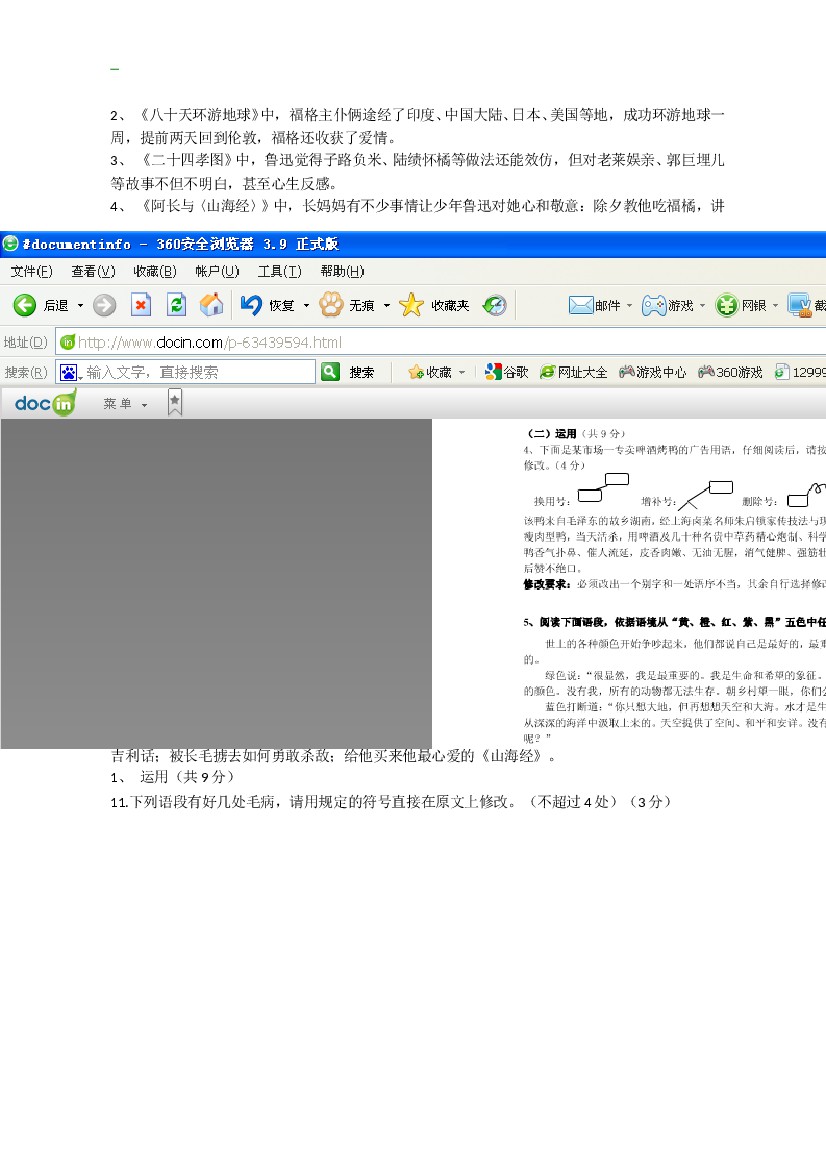Image resolution: width=826 pixels, height=1169 pixels.
Task: Open 收藏夹 star favorites icon
Action: [x=411, y=304]
